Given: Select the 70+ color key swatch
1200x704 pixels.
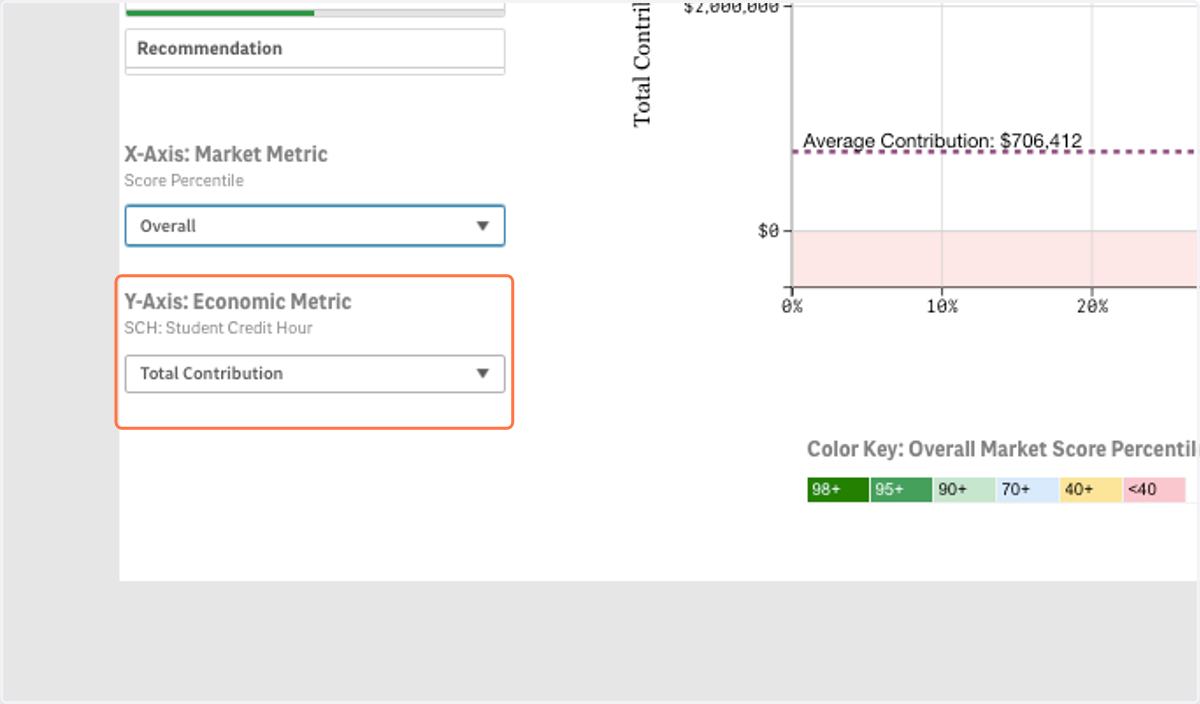Looking at the screenshot, I should pyautogui.click(x=1027, y=490).
